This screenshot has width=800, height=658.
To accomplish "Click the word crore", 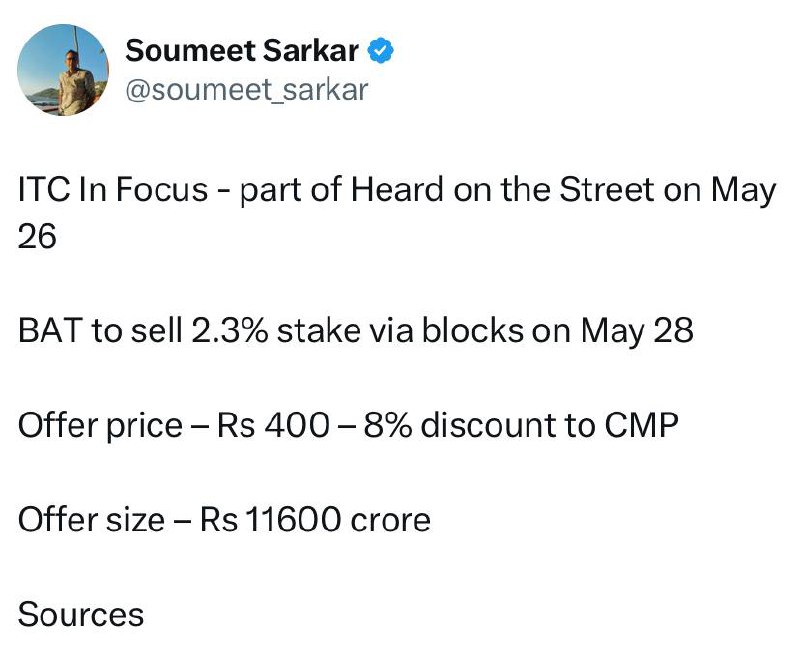I will click(391, 519).
